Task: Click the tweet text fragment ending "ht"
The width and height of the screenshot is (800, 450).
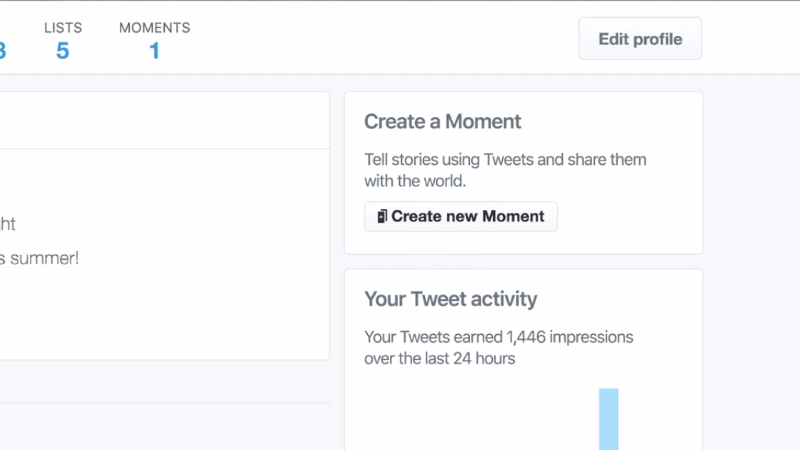Action: (x=8, y=224)
